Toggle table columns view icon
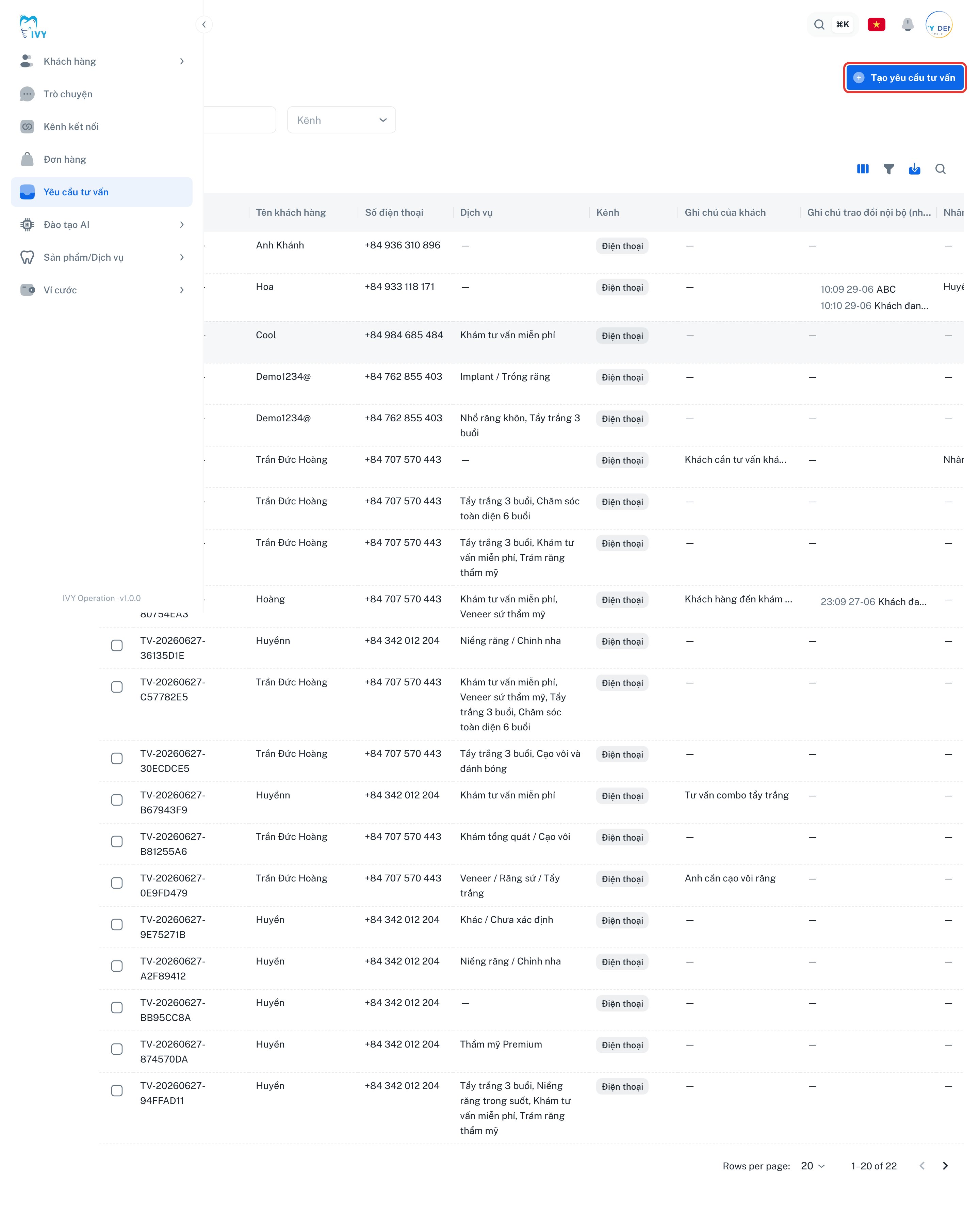The height and width of the screenshot is (1215, 980). point(862,169)
